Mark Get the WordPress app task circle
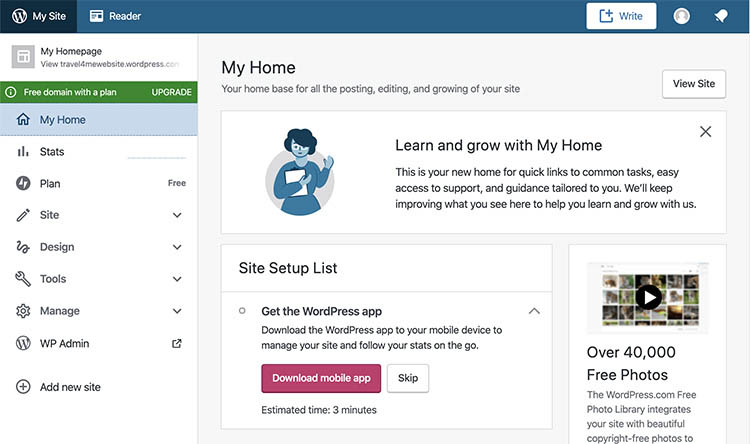The image size is (750, 444). (x=242, y=311)
